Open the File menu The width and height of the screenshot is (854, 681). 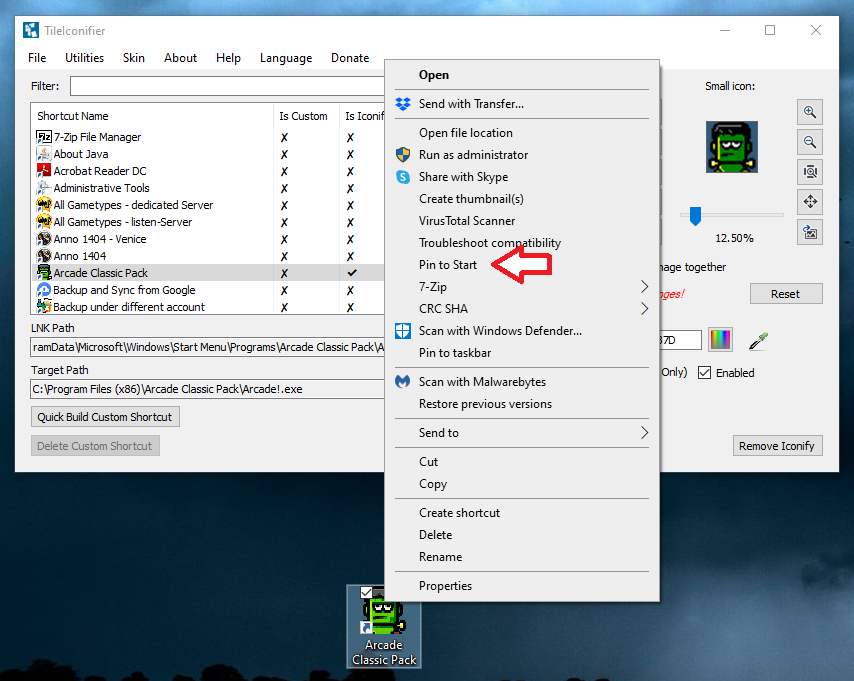pos(37,58)
